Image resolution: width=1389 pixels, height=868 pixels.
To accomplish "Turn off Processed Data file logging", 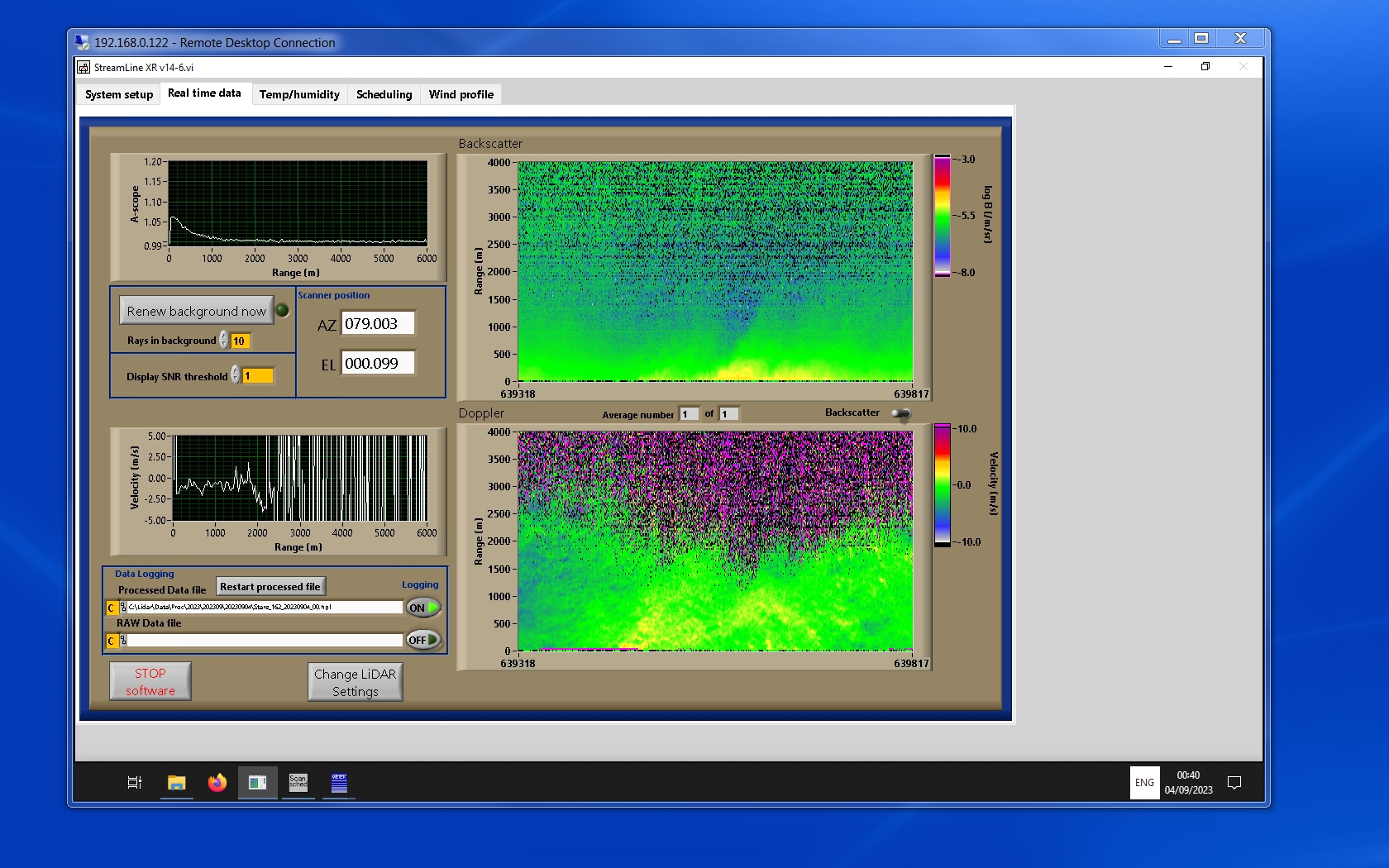I will click(x=423, y=608).
